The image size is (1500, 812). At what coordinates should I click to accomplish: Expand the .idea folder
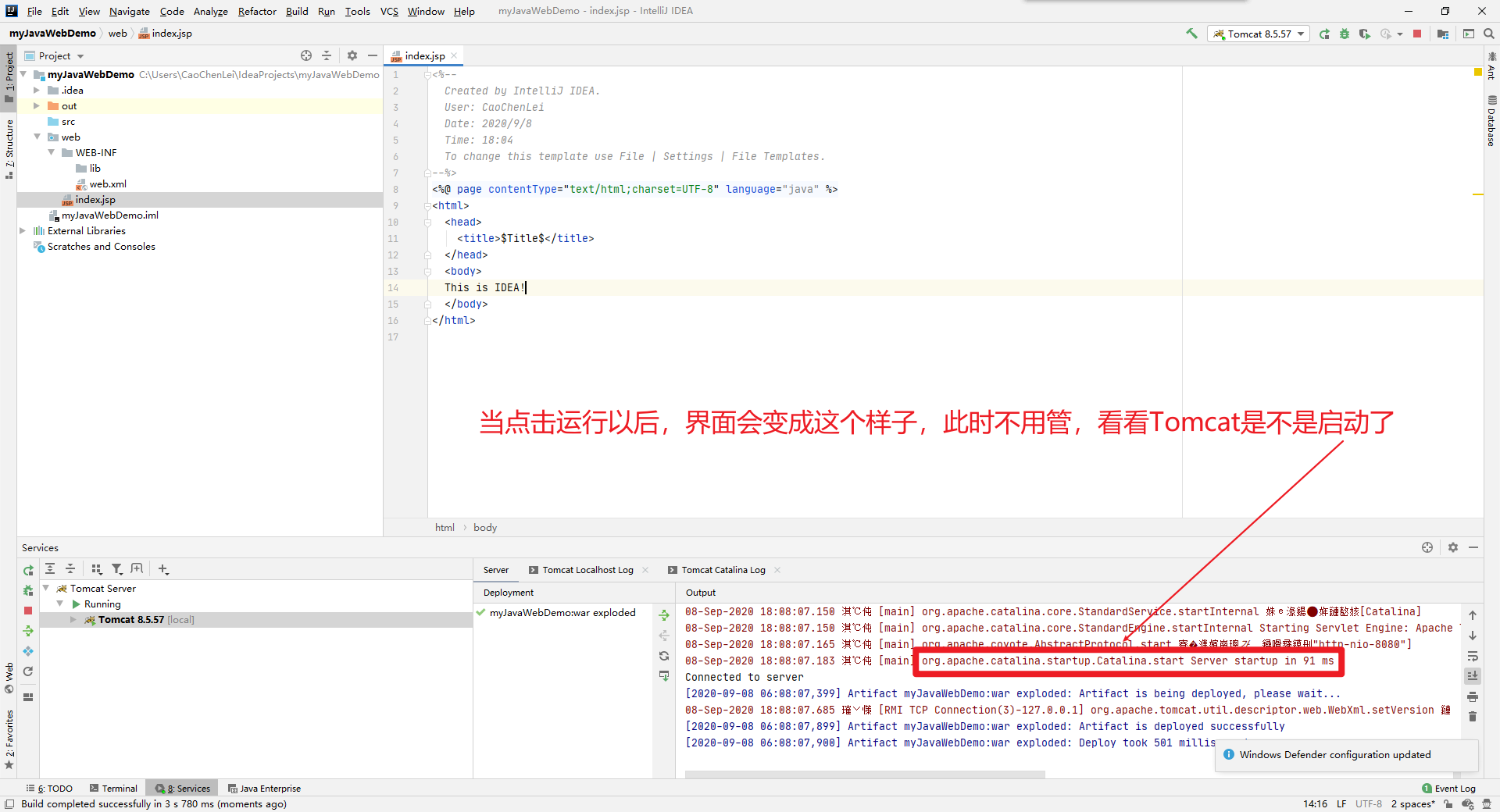click(37, 90)
